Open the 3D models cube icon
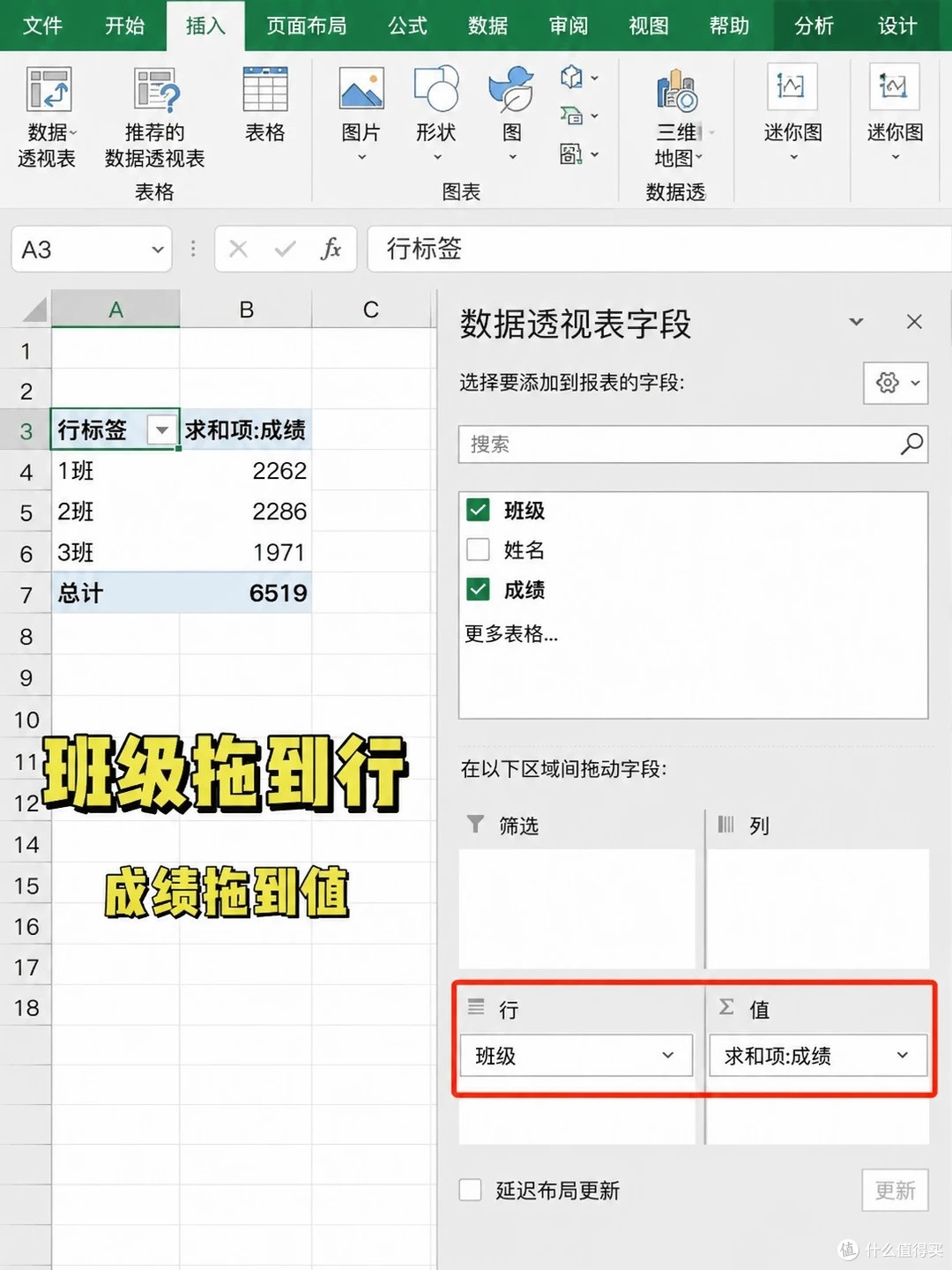Viewport: 952px width, 1270px height. 571,78
